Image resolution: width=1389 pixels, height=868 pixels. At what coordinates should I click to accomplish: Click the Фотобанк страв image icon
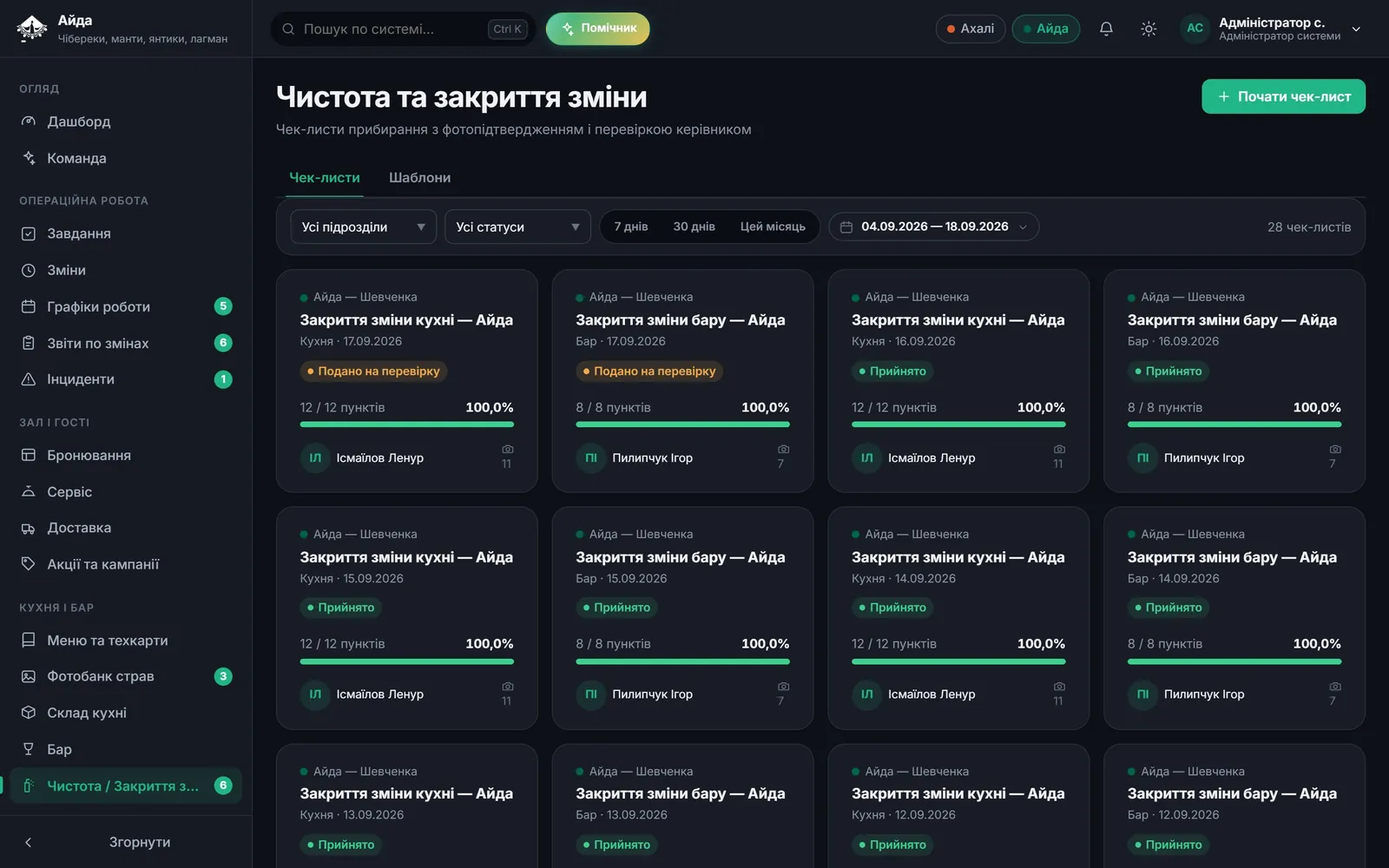coord(29,676)
